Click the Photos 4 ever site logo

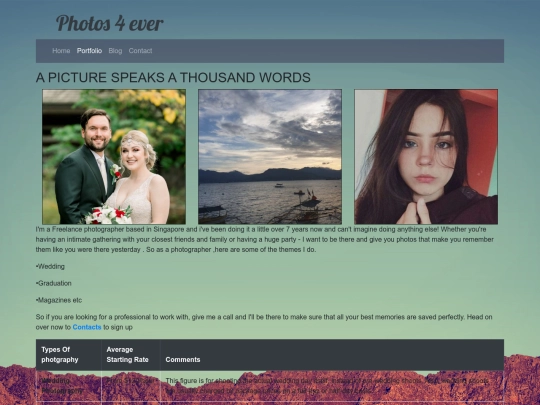pyautogui.click(x=110, y=23)
